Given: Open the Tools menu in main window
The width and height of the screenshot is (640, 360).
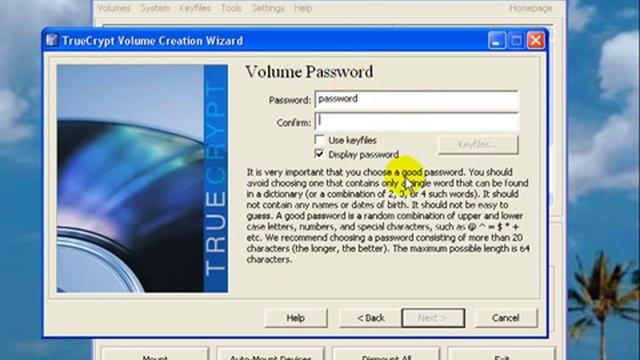Looking at the screenshot, I should tap(231, 8).
